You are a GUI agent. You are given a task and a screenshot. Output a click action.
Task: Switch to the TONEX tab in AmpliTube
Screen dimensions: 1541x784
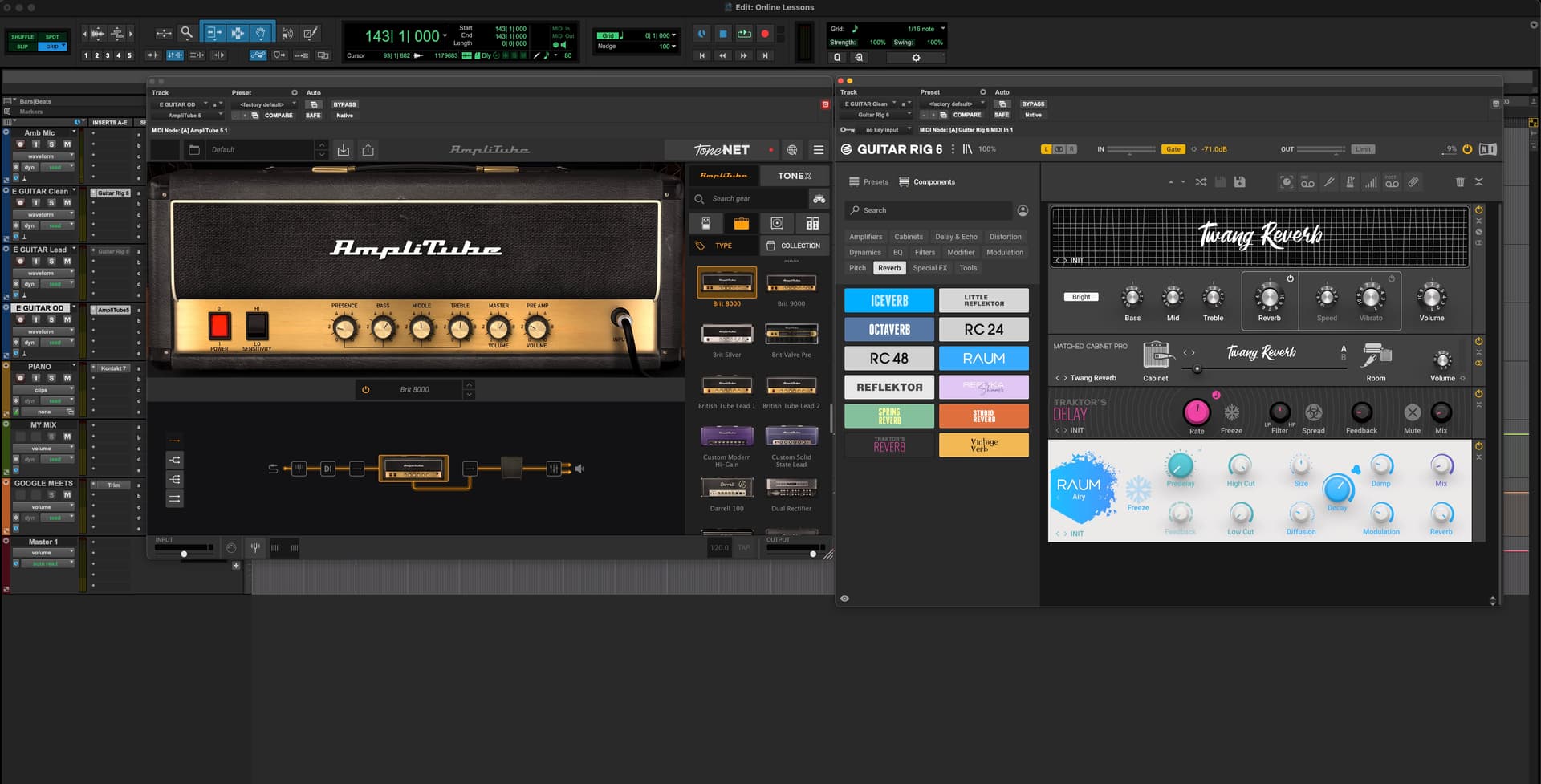[x=795, y=176]
